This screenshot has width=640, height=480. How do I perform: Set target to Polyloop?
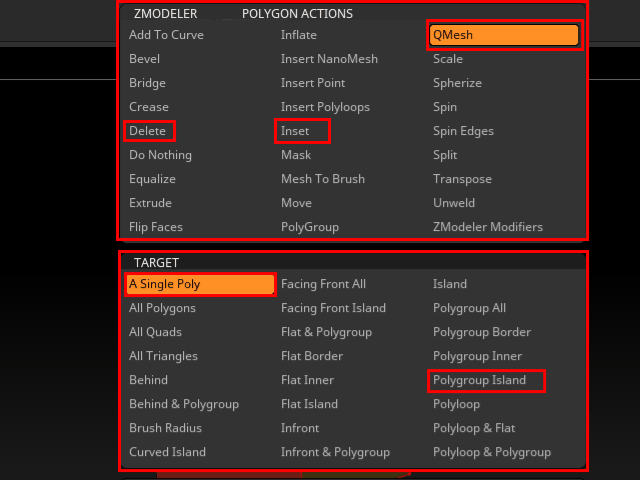(456, 404)
